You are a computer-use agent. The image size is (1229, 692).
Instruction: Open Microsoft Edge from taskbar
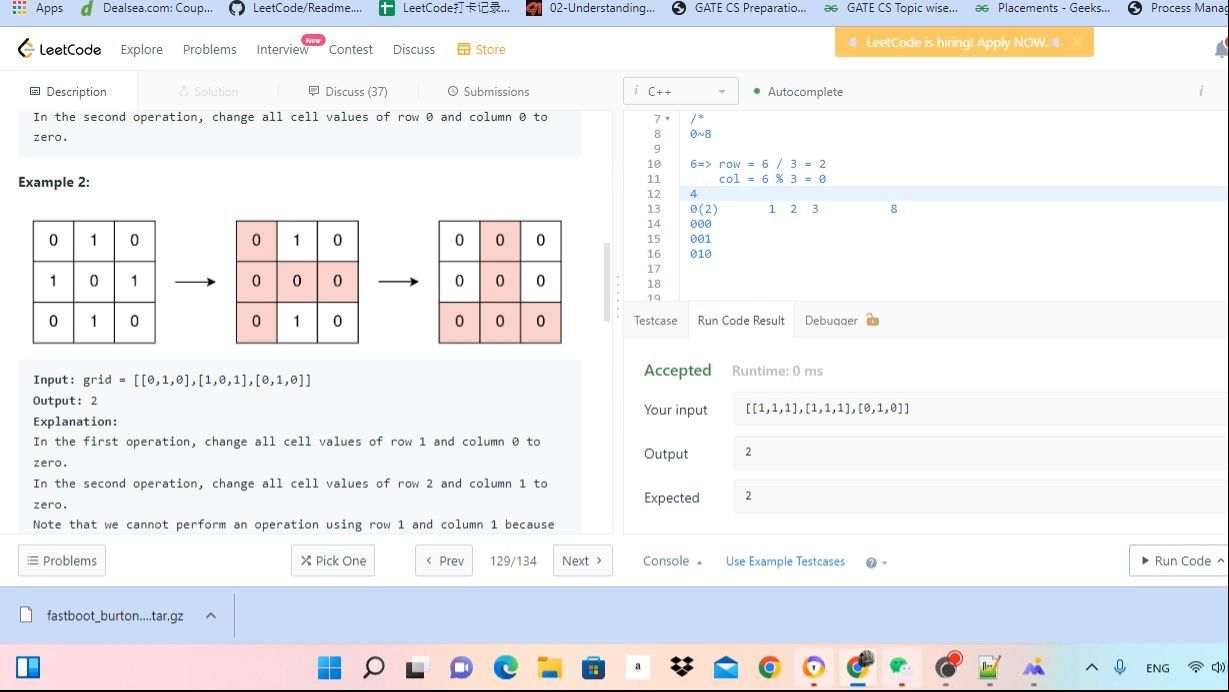pyautogui.click(x=505, y=667)
